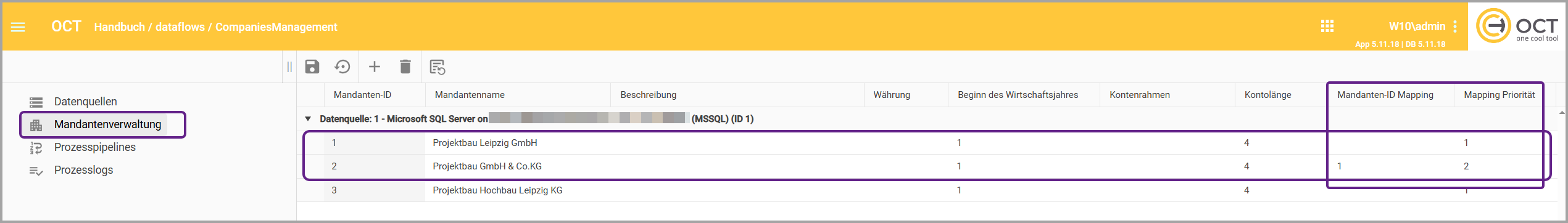Revert changes with the history icon
The width and height of the screenshot is (1568, 223).
(x=342, y=67)
